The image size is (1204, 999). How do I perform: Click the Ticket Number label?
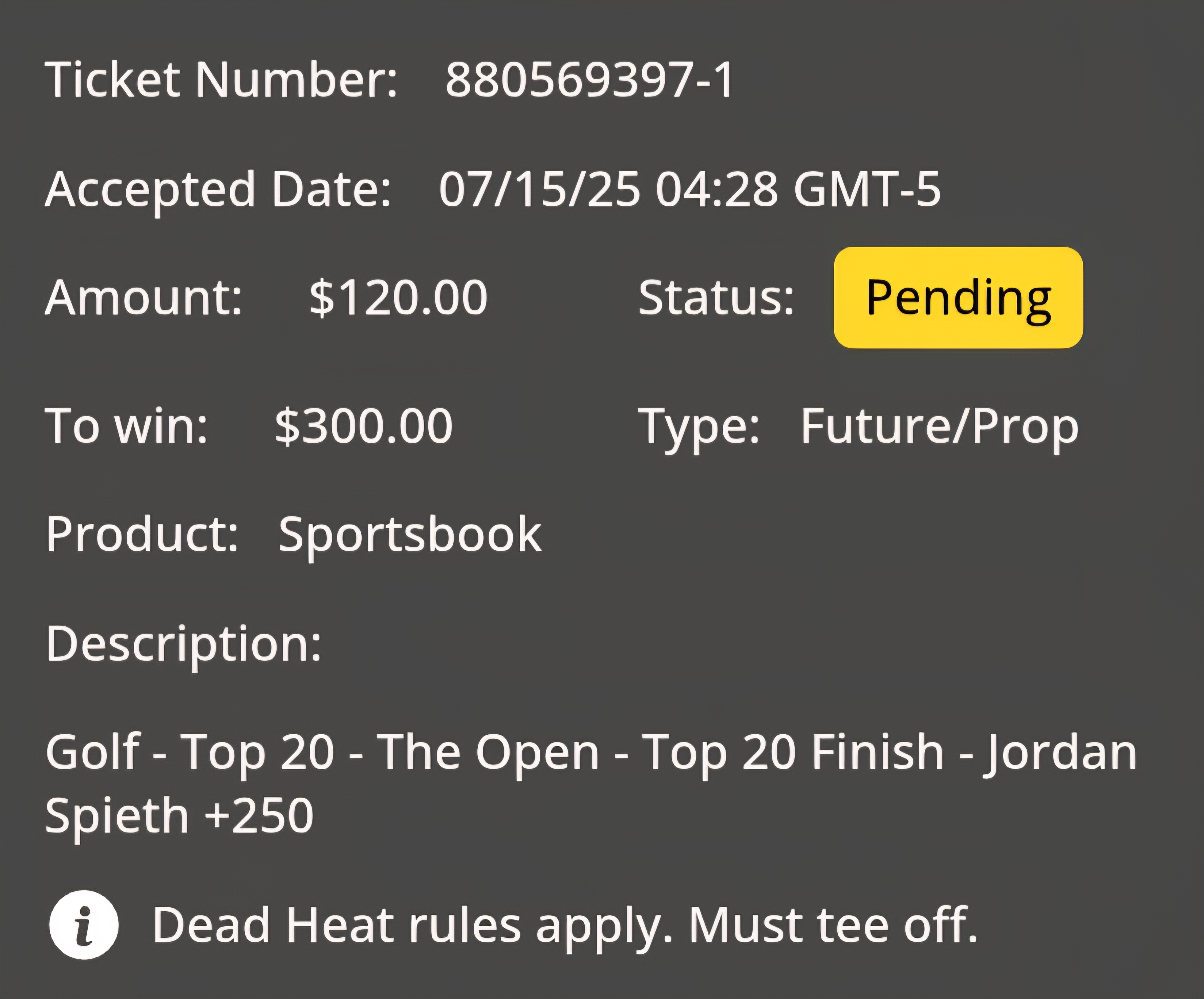point(221,80)
